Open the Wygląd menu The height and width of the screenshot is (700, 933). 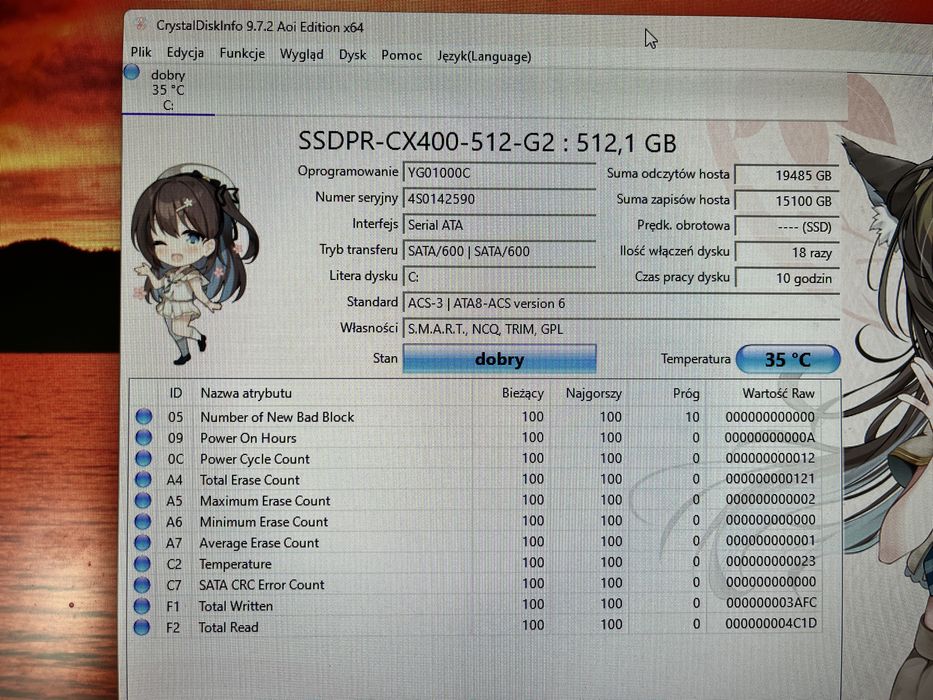tap(302, 54)
